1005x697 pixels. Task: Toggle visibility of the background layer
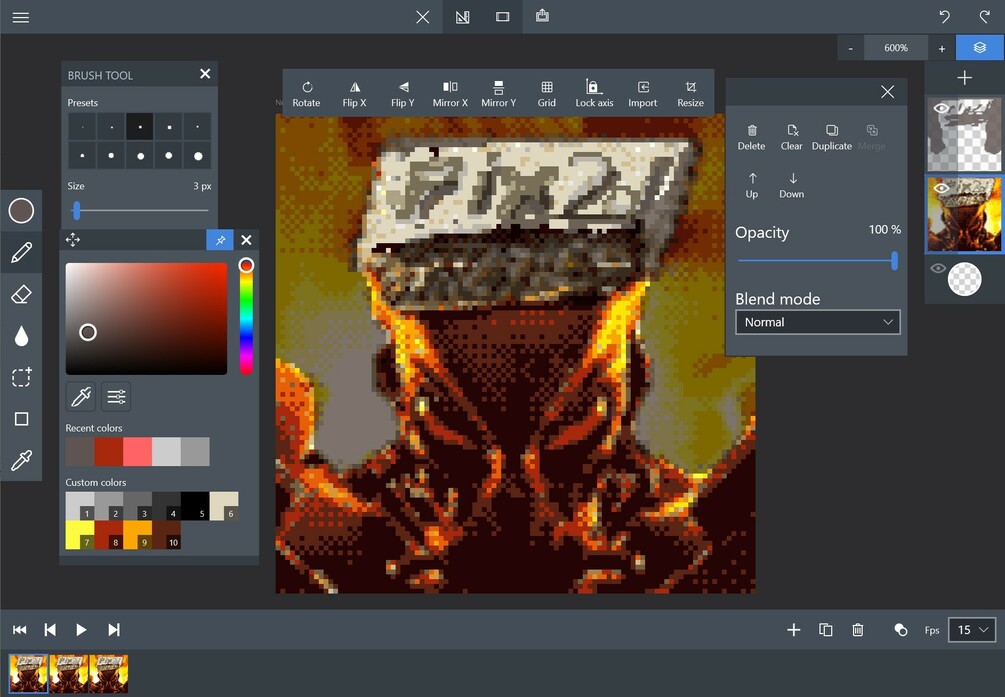click(938, 268)
